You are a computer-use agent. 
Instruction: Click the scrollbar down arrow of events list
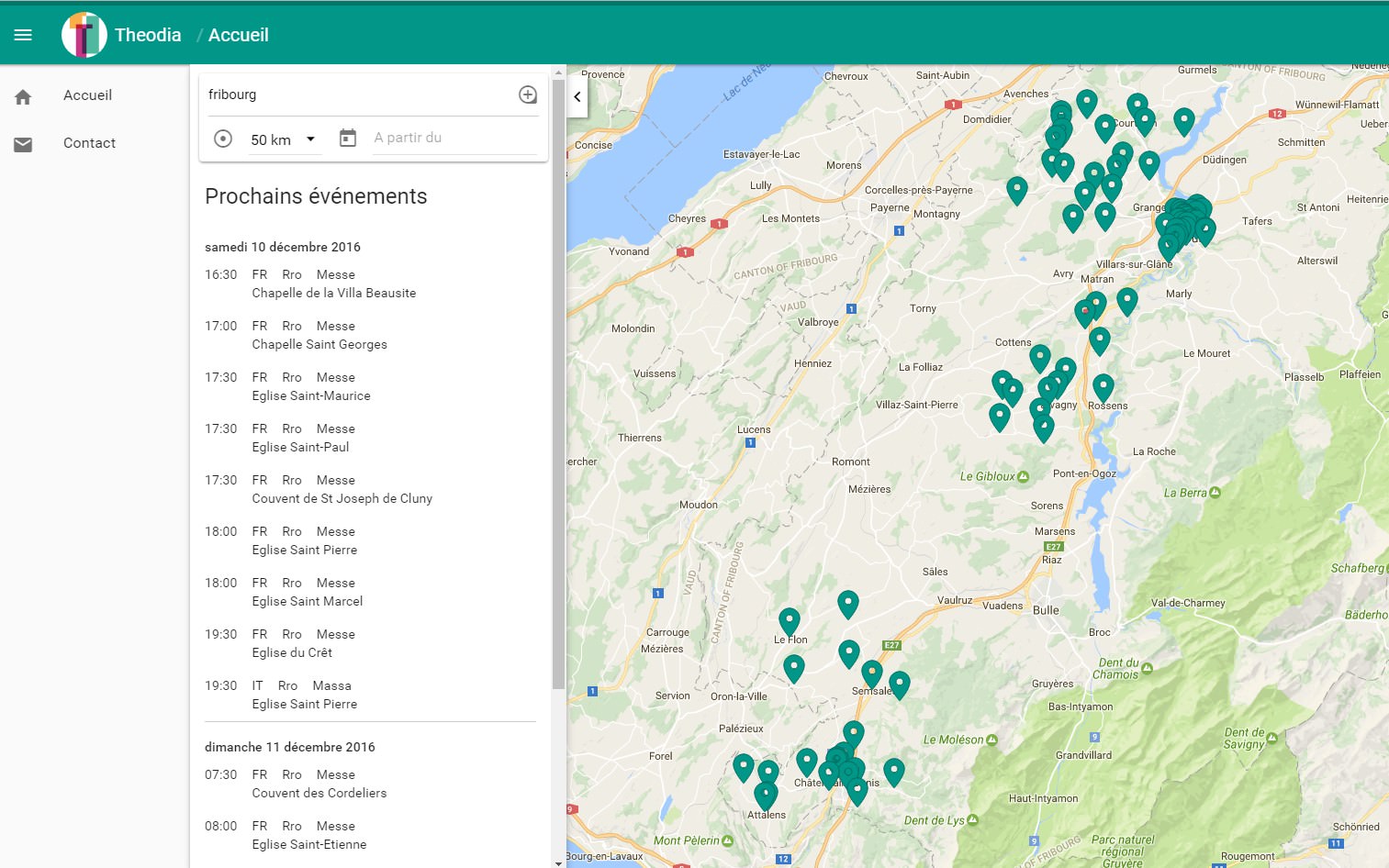[558, 862]
